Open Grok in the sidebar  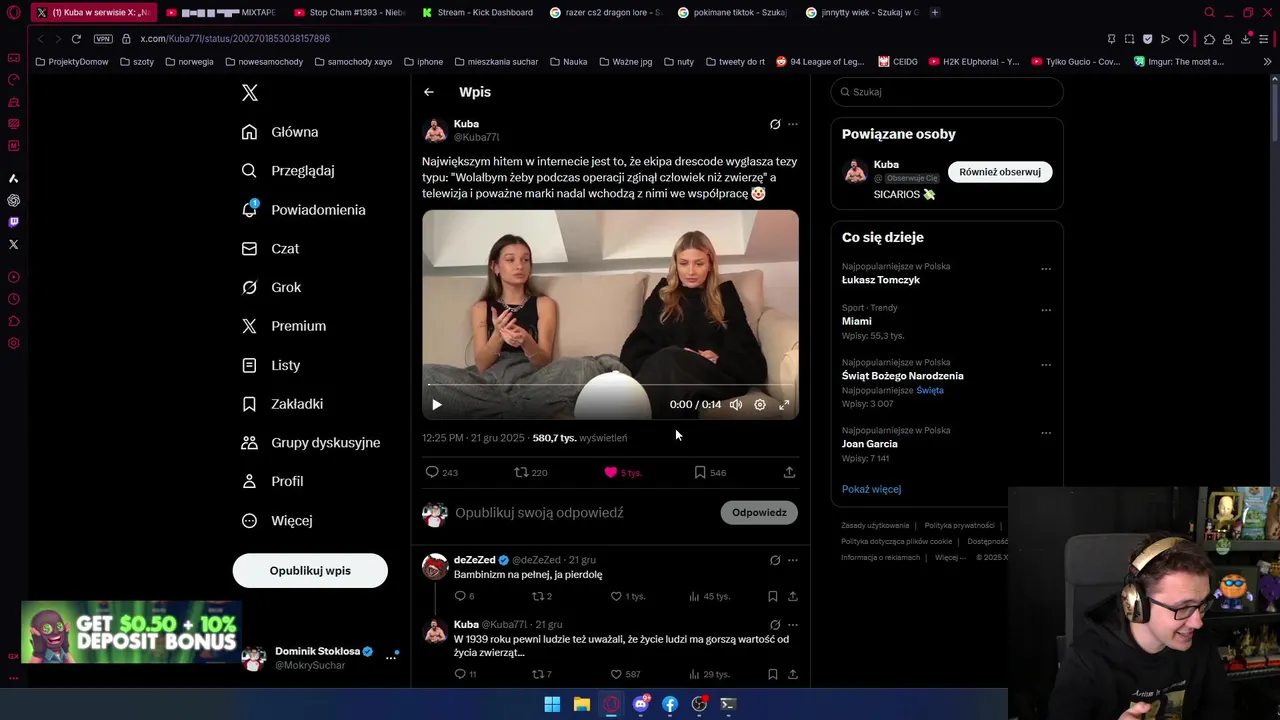click(272, 287)
